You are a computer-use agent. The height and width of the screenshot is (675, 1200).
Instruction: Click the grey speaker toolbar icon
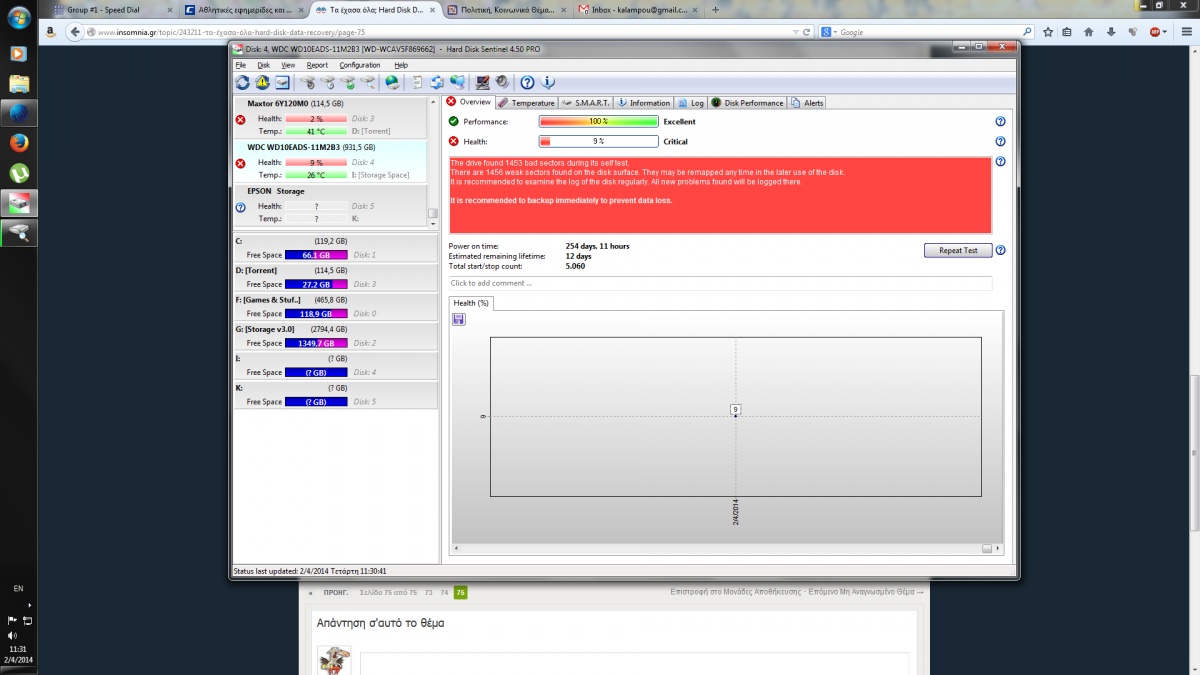tap(502, 82)
